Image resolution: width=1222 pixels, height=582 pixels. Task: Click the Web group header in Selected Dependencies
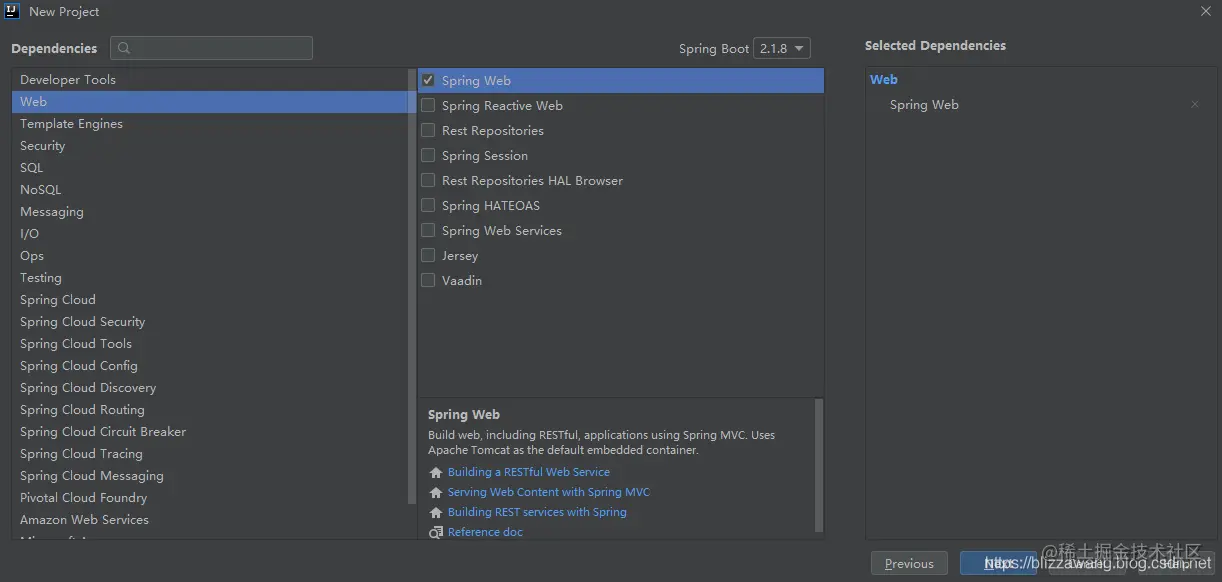[884, 80]
